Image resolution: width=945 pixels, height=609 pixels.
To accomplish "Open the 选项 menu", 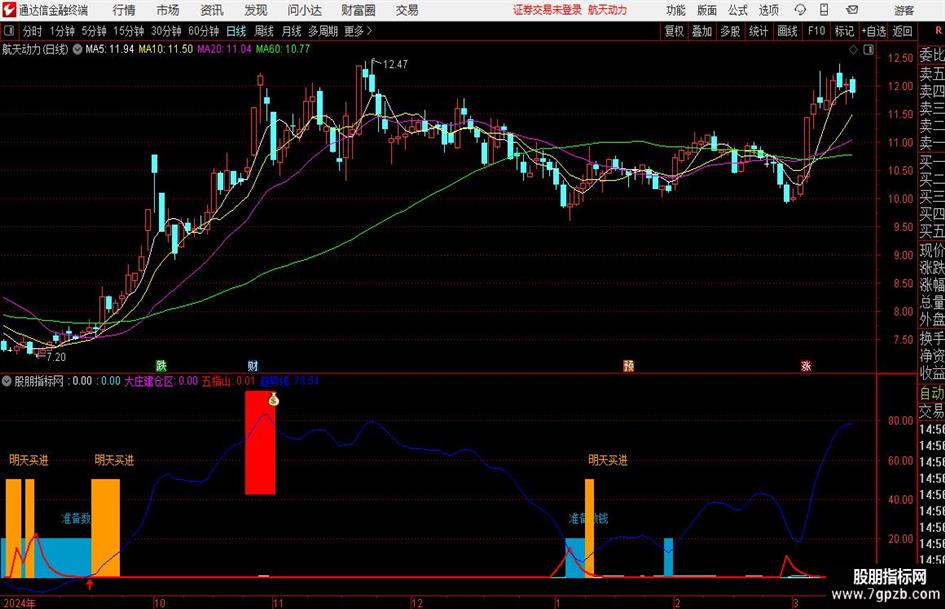I will click(x=768, y=10).
